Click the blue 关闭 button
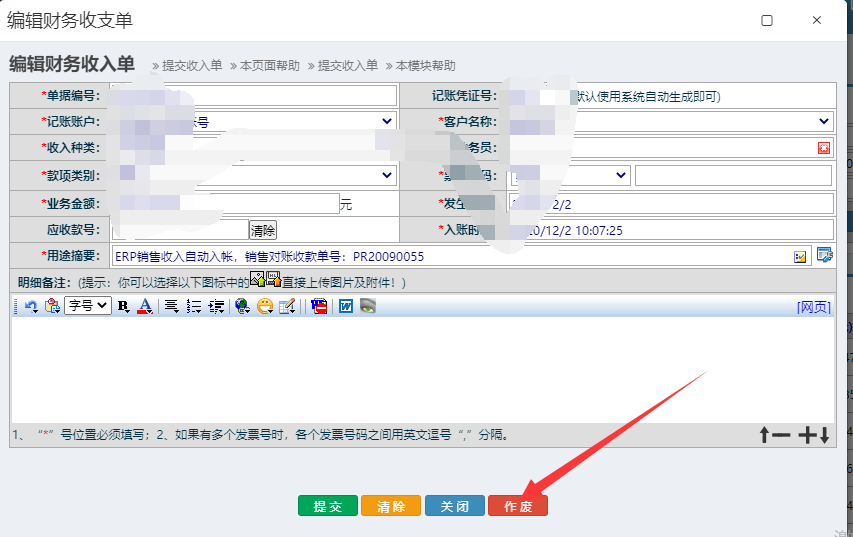This screenshot has height=537, width=853. [x=455, y=505]
